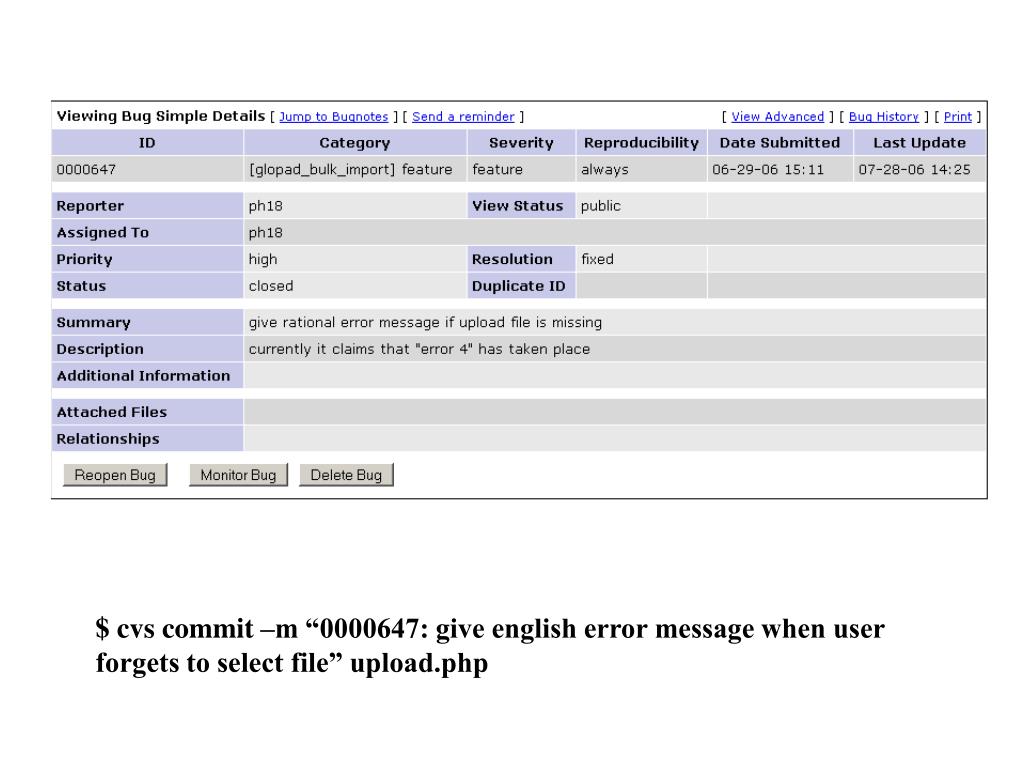The image size is (1024, 768).
Task: Click the Send a reminder link
Action: 463,117
